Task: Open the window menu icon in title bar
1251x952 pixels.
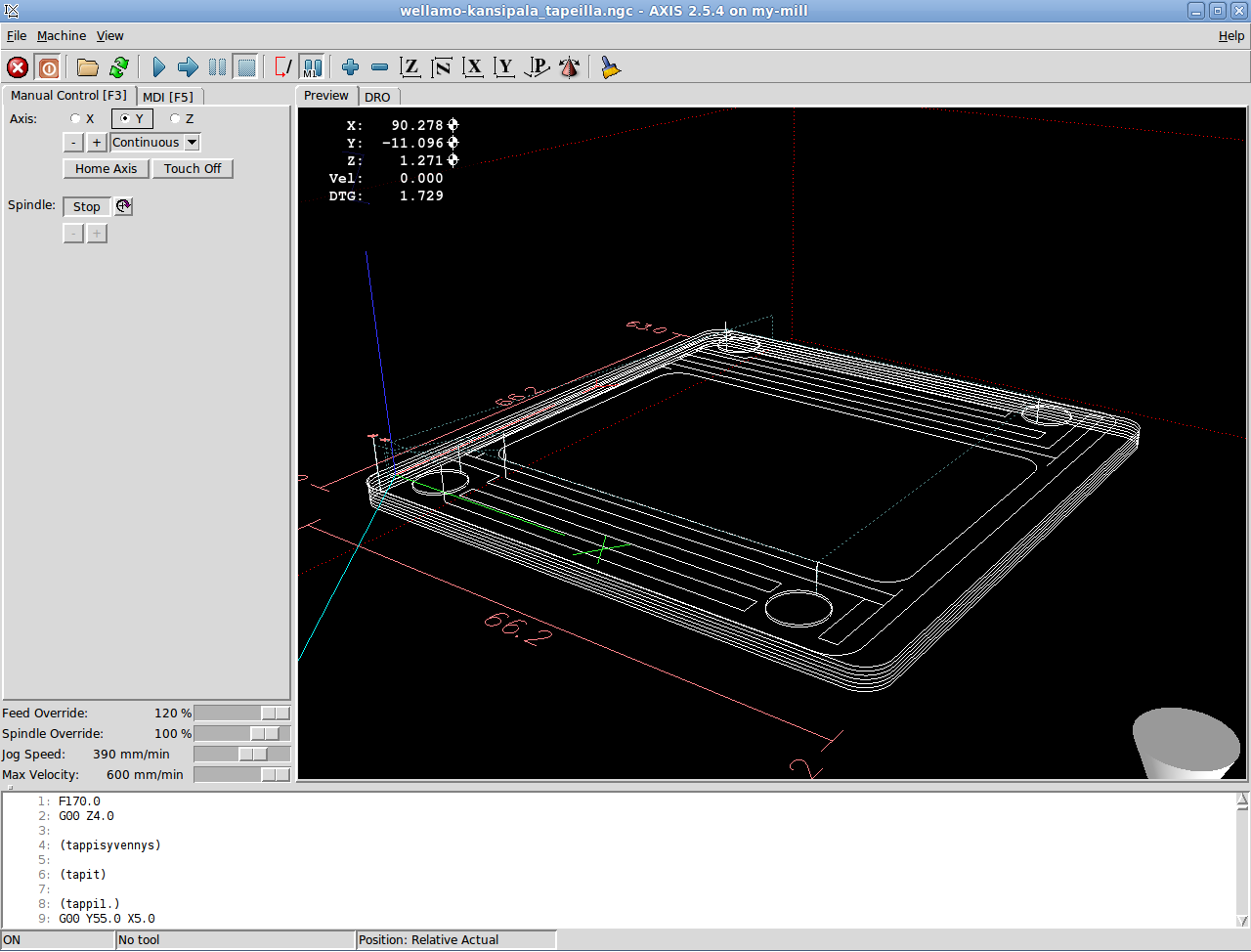Action: (x=11, y=11)
